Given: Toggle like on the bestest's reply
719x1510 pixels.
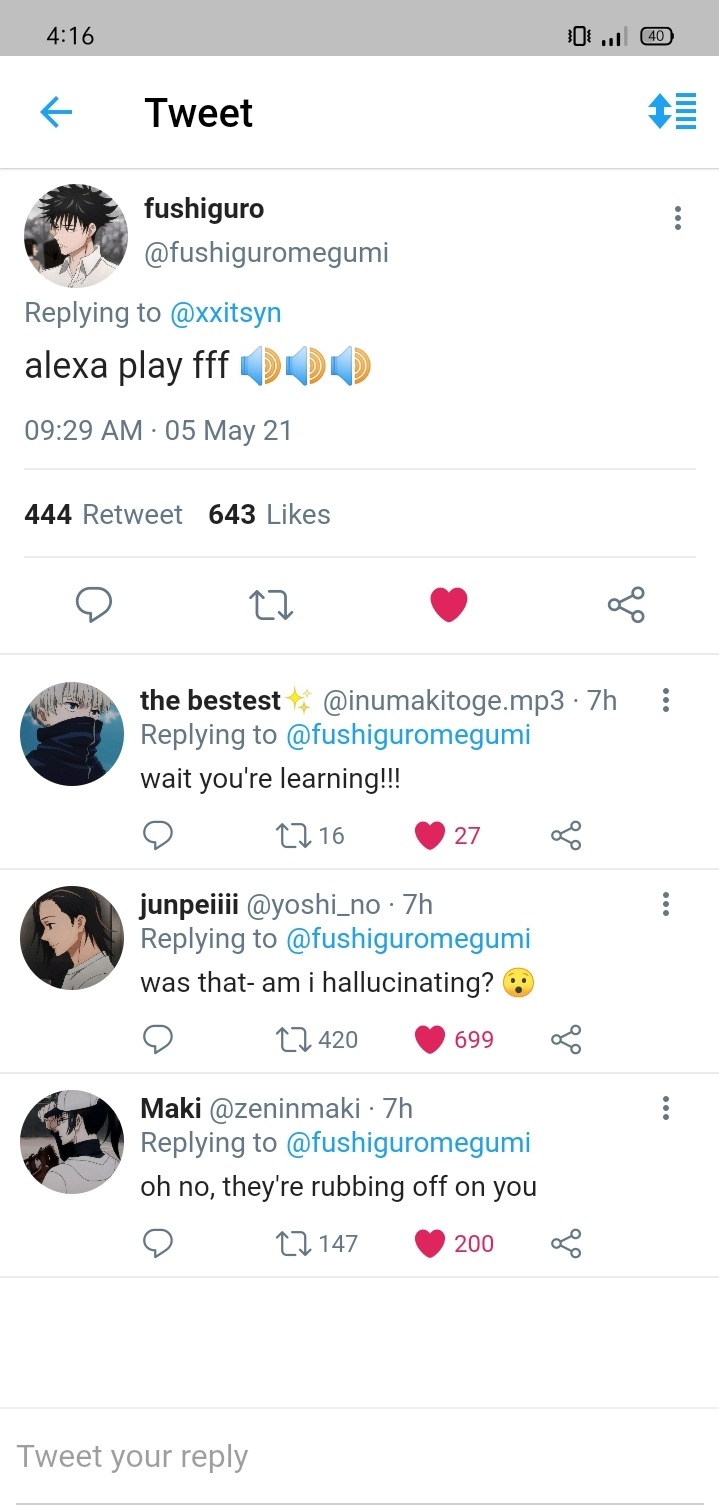Looking at the screenshot, I should pyautogui.click(x=430, y=835).
